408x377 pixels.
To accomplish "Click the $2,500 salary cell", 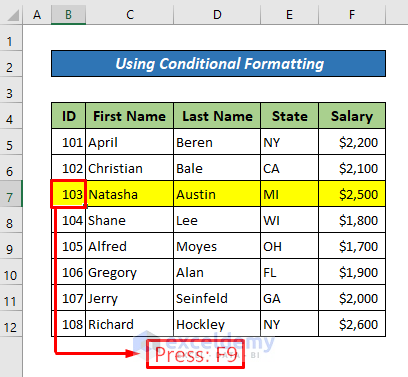I will (352, 194).
